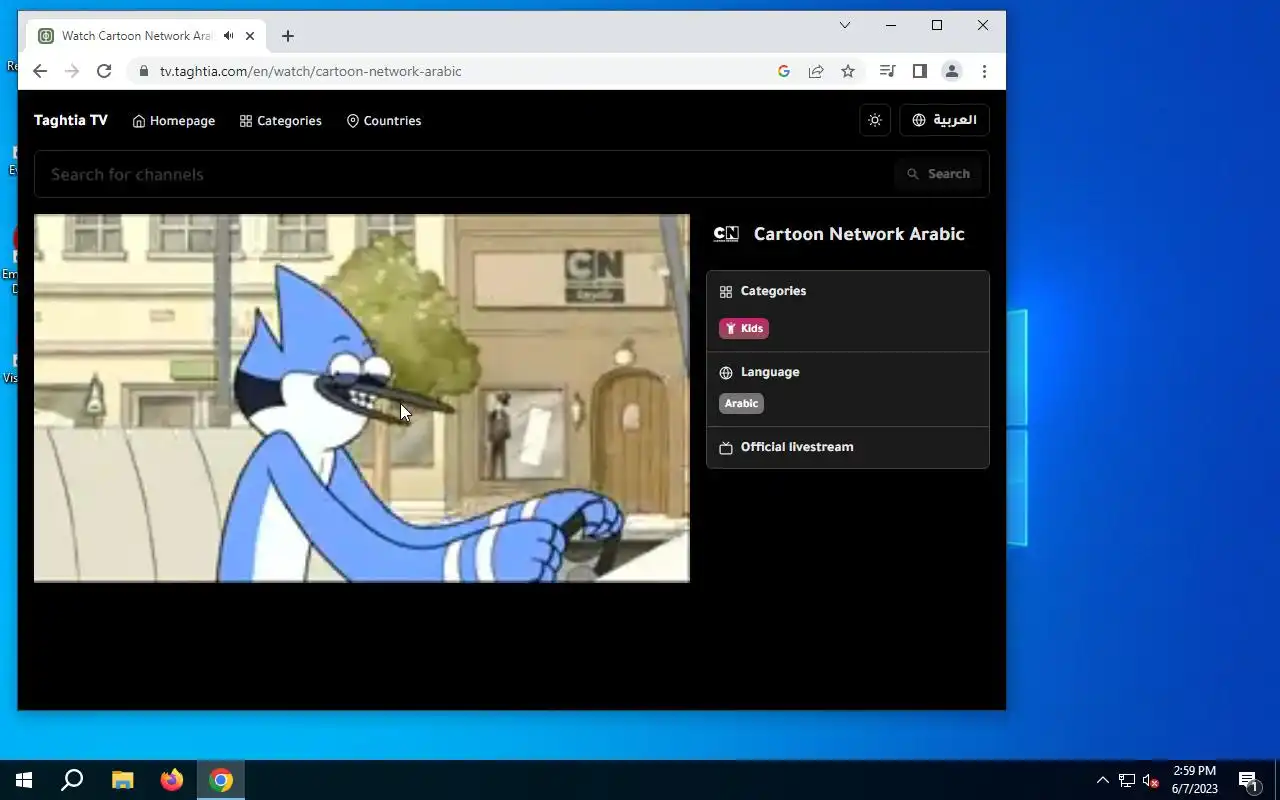Screen dimensions: 1280x800
Task: Open the network tray icon
Action: 1127,780
